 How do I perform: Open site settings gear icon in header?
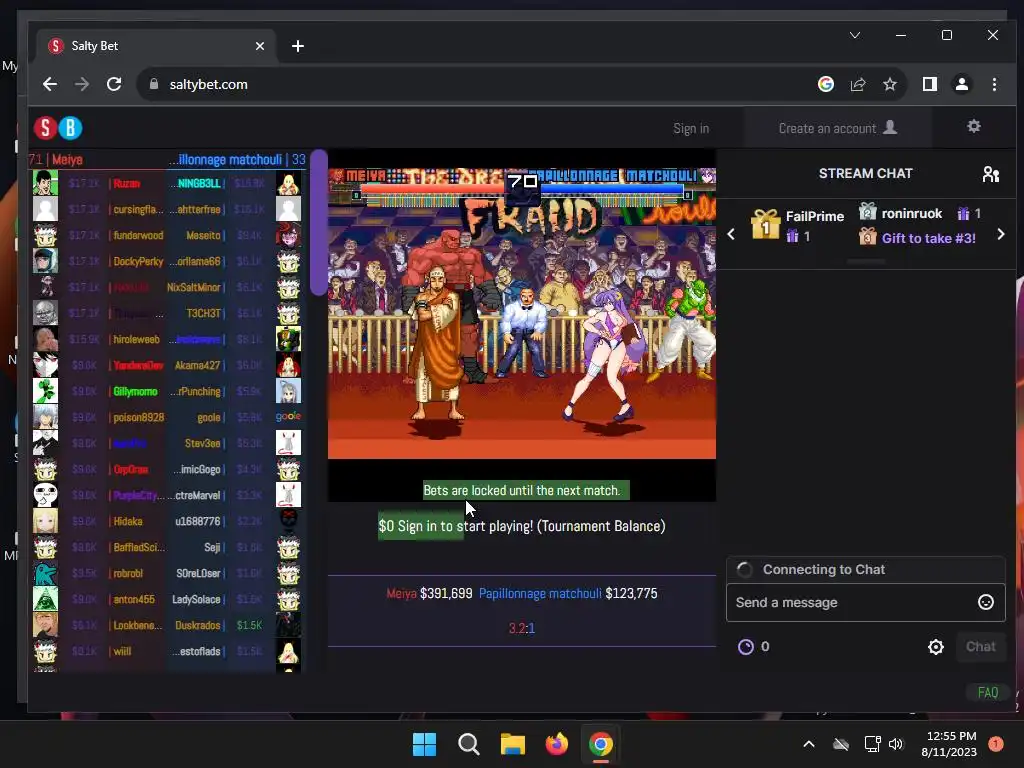(974, 127)
